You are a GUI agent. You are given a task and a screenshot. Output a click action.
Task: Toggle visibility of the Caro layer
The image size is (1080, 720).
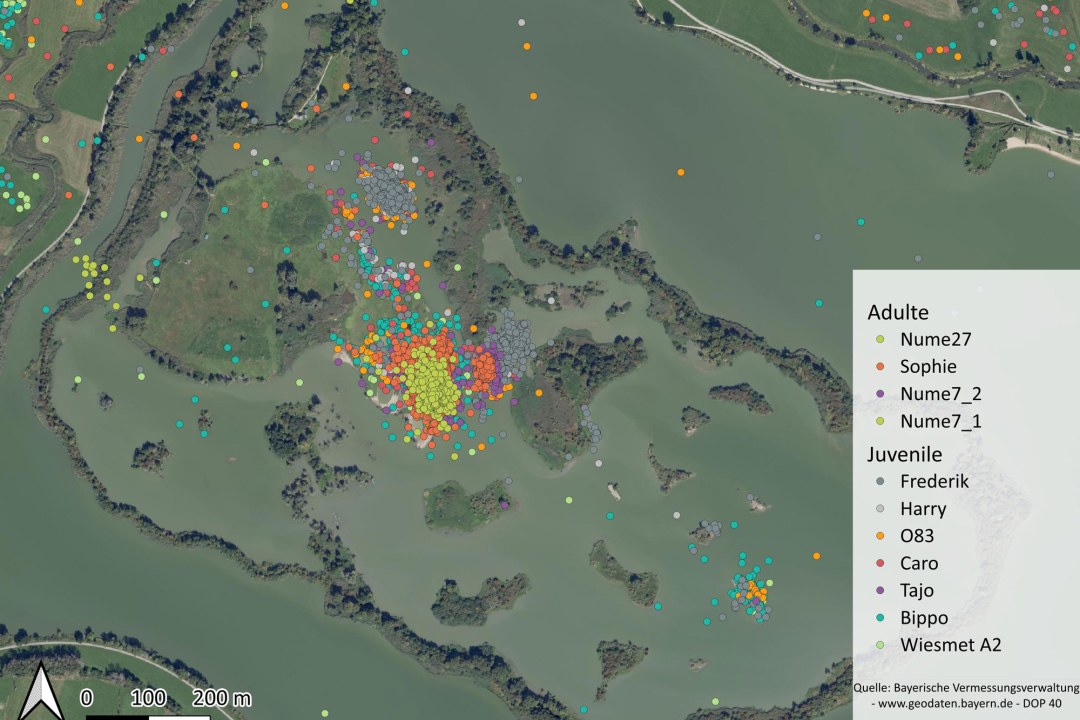(880, 563)
